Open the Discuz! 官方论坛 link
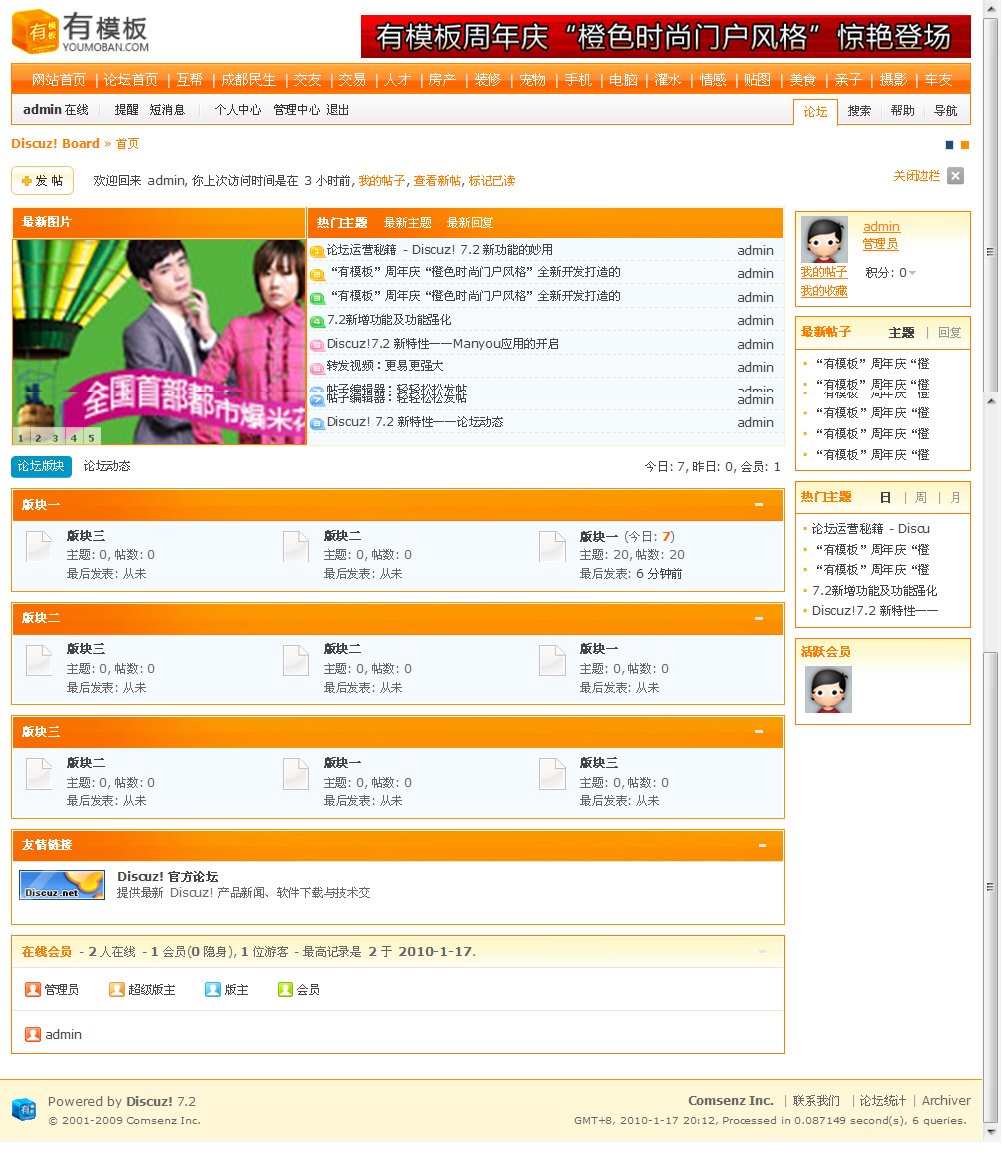 [x=167, y=877]
